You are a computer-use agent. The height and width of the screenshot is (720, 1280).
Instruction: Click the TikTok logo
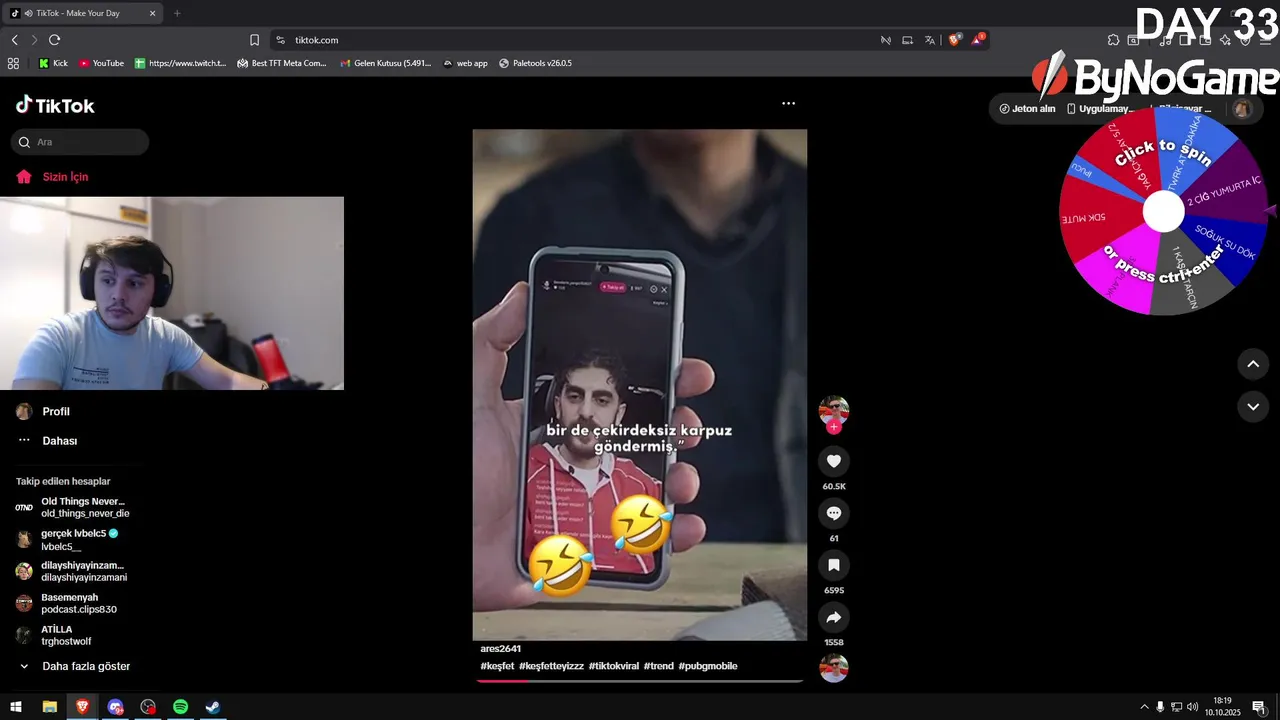[x=55, y=106]
